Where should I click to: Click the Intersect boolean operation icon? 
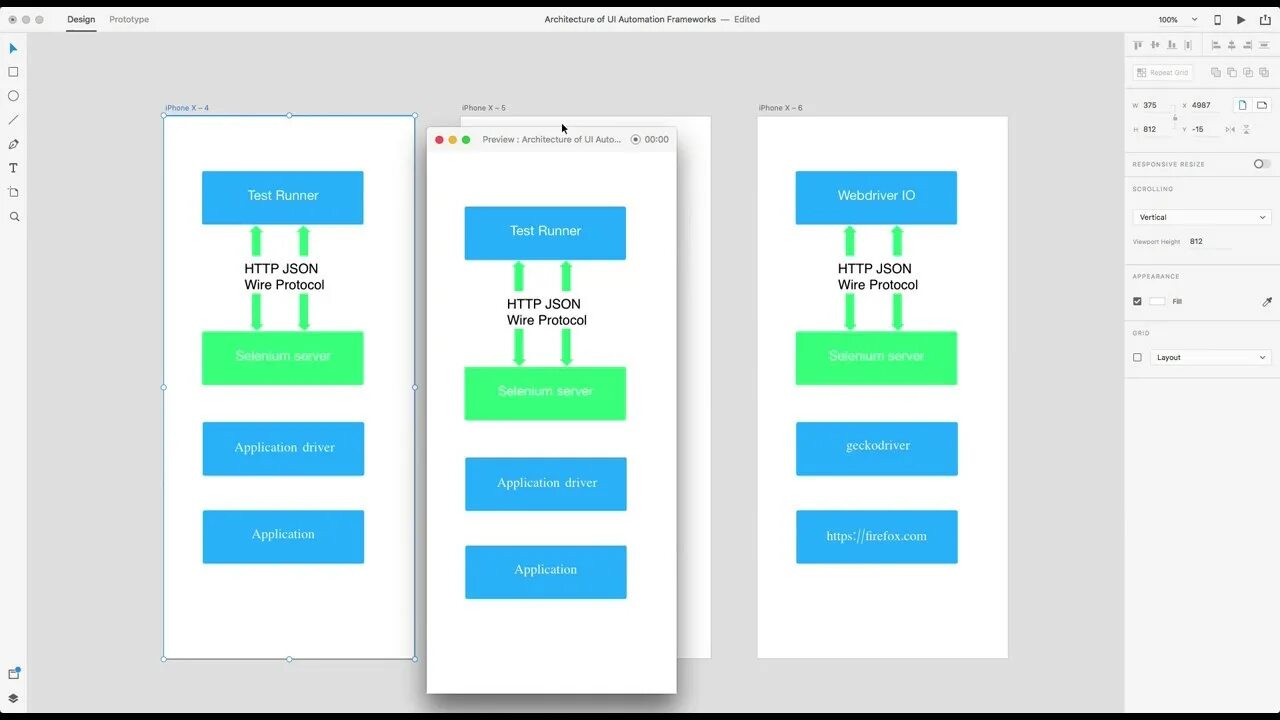pyautogui.click(x=1248, y=72)
